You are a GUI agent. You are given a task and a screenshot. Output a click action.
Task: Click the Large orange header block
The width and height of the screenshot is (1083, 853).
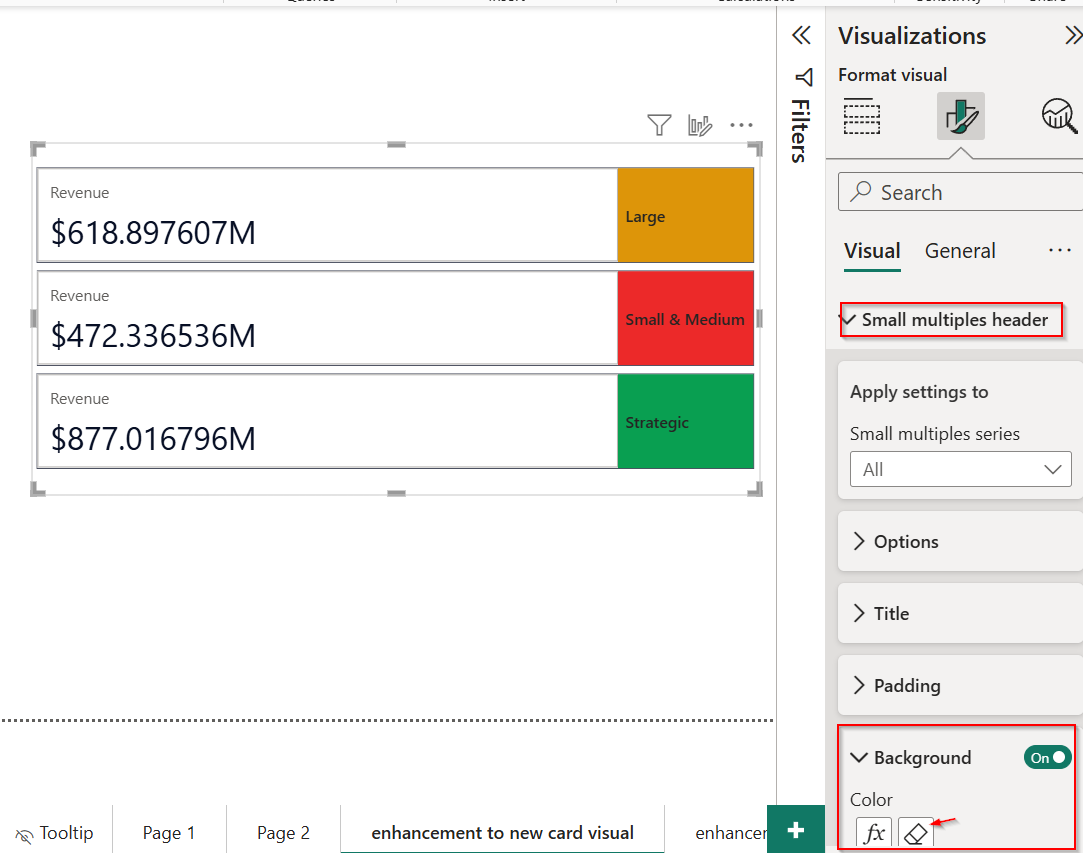coord(685,215)
